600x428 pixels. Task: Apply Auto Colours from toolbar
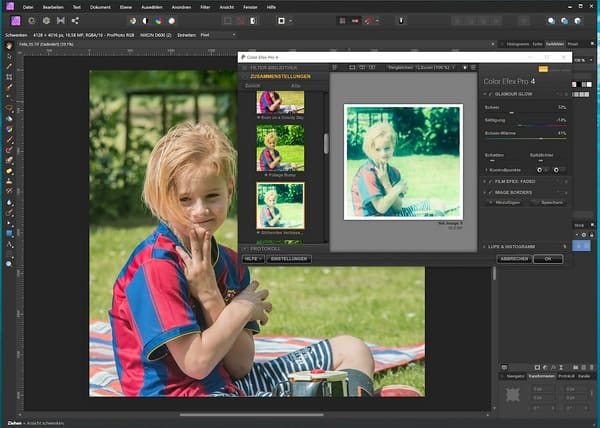158,21
